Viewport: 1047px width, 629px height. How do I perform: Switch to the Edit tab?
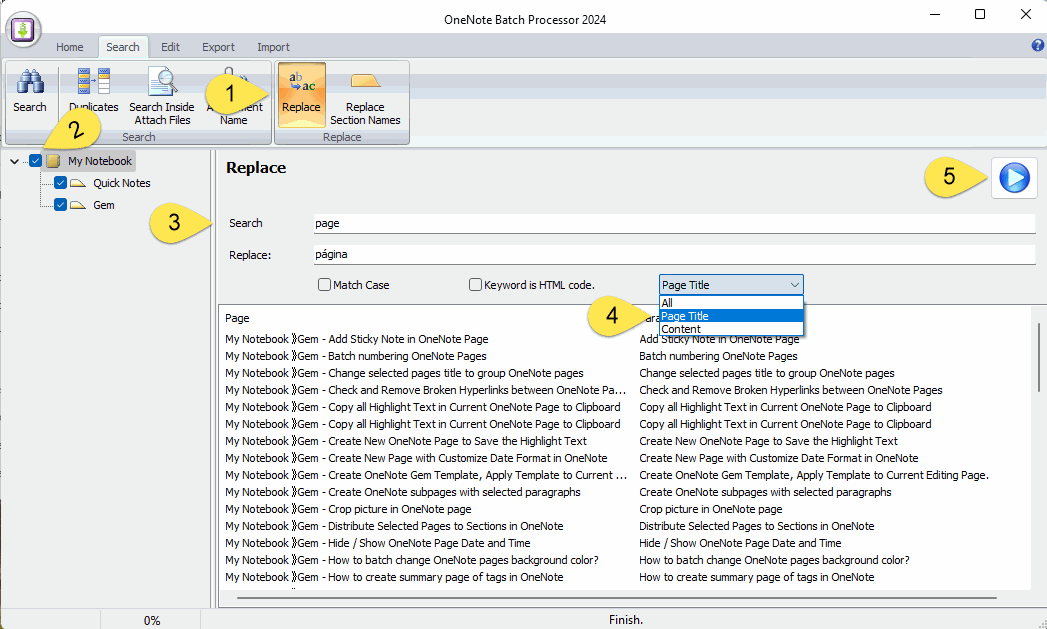170,47
